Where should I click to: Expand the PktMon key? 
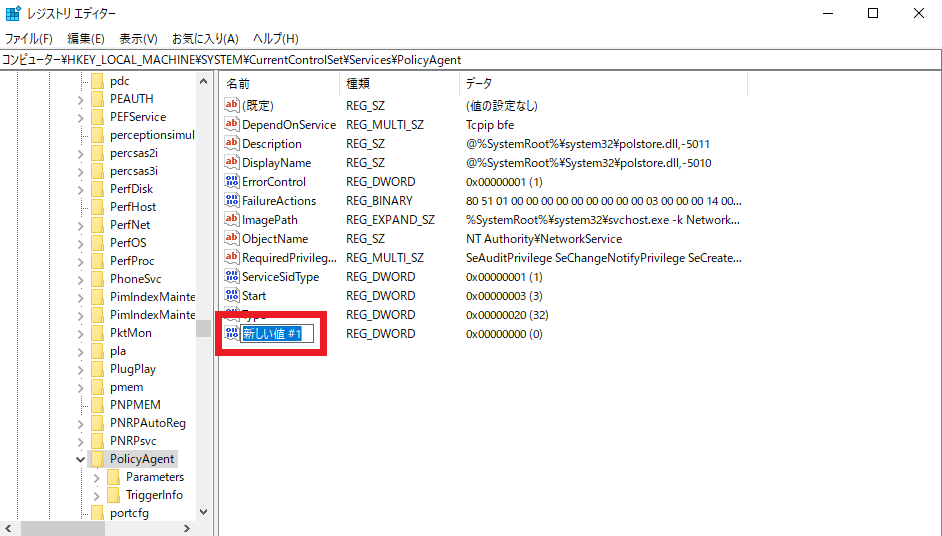pos(81,334)
